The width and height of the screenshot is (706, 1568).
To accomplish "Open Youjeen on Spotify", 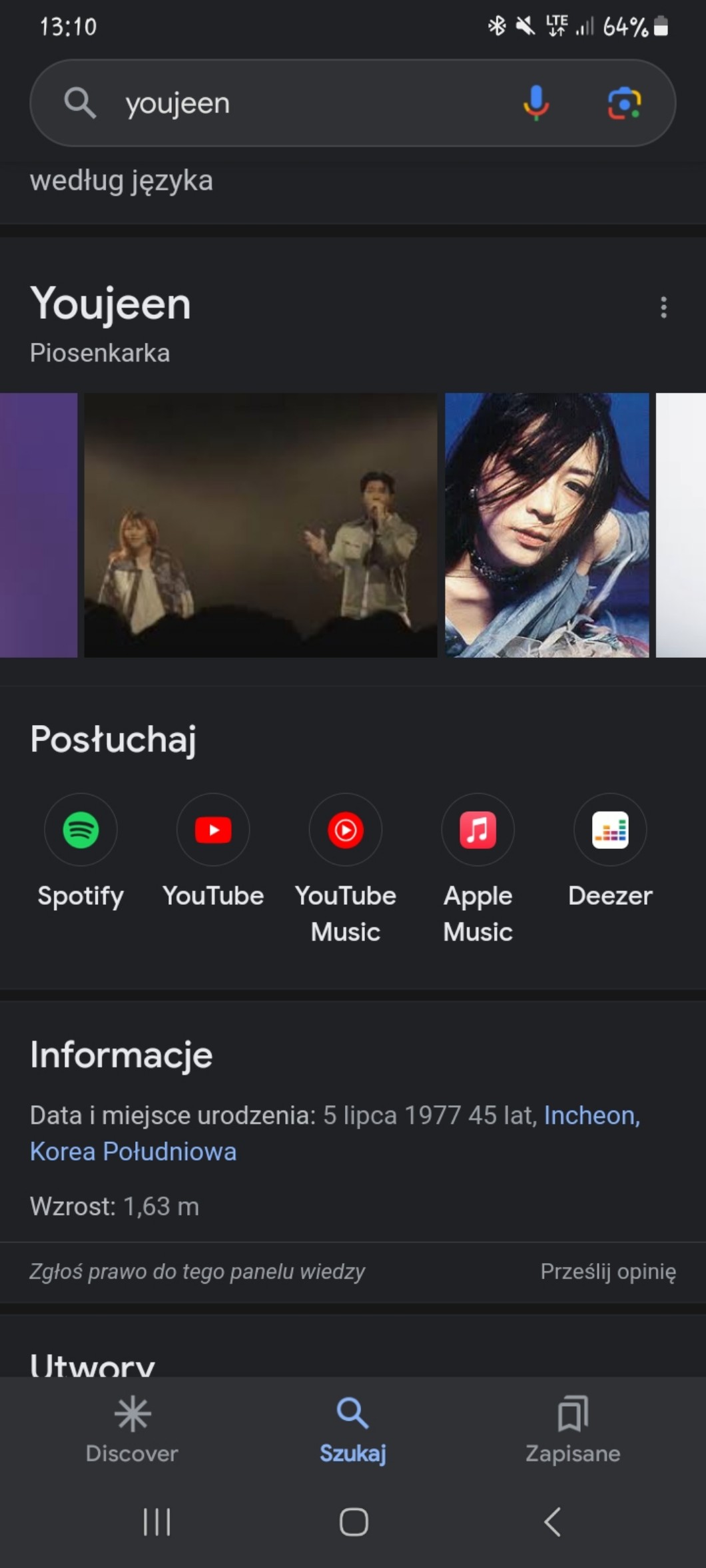I will pos(81,830).
